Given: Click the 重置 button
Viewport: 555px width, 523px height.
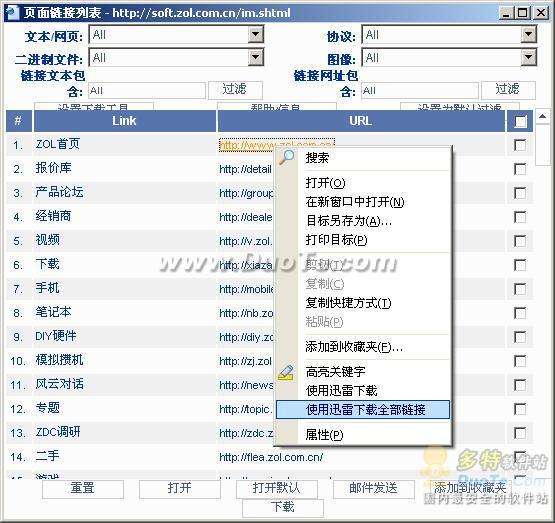Looking at the screenshot, I should pos(83,489).
